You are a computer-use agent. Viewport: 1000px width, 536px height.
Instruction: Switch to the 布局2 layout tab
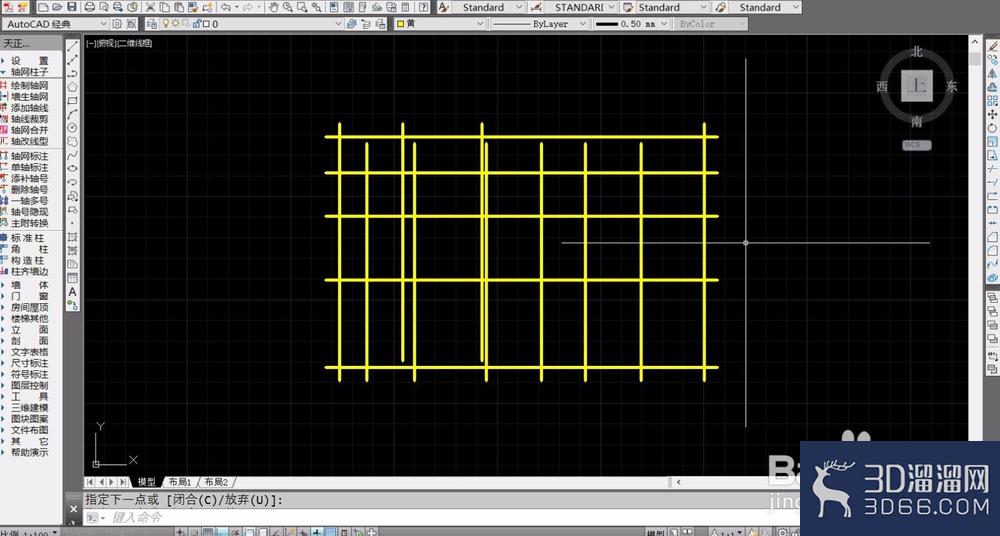(216, 482)
